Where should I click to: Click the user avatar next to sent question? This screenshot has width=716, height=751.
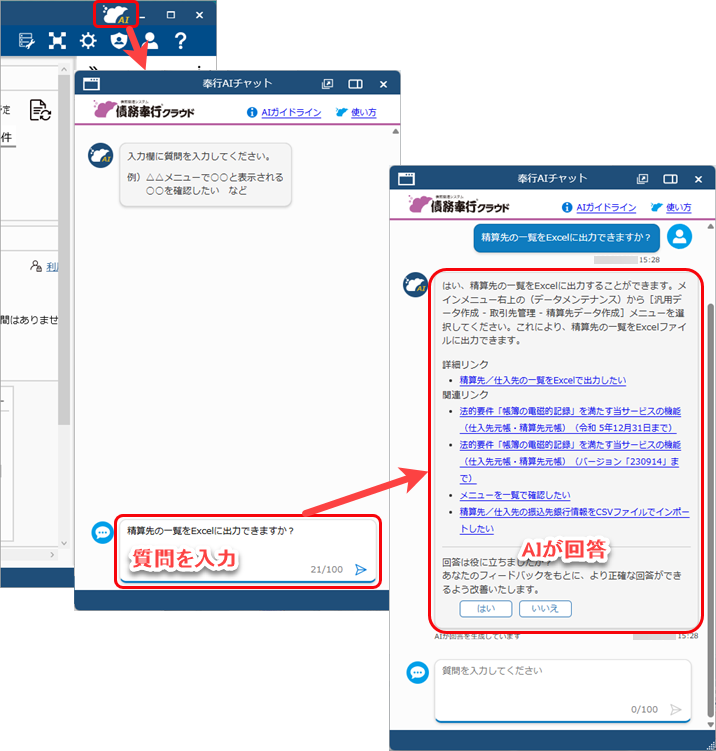[x=679, y=237]
